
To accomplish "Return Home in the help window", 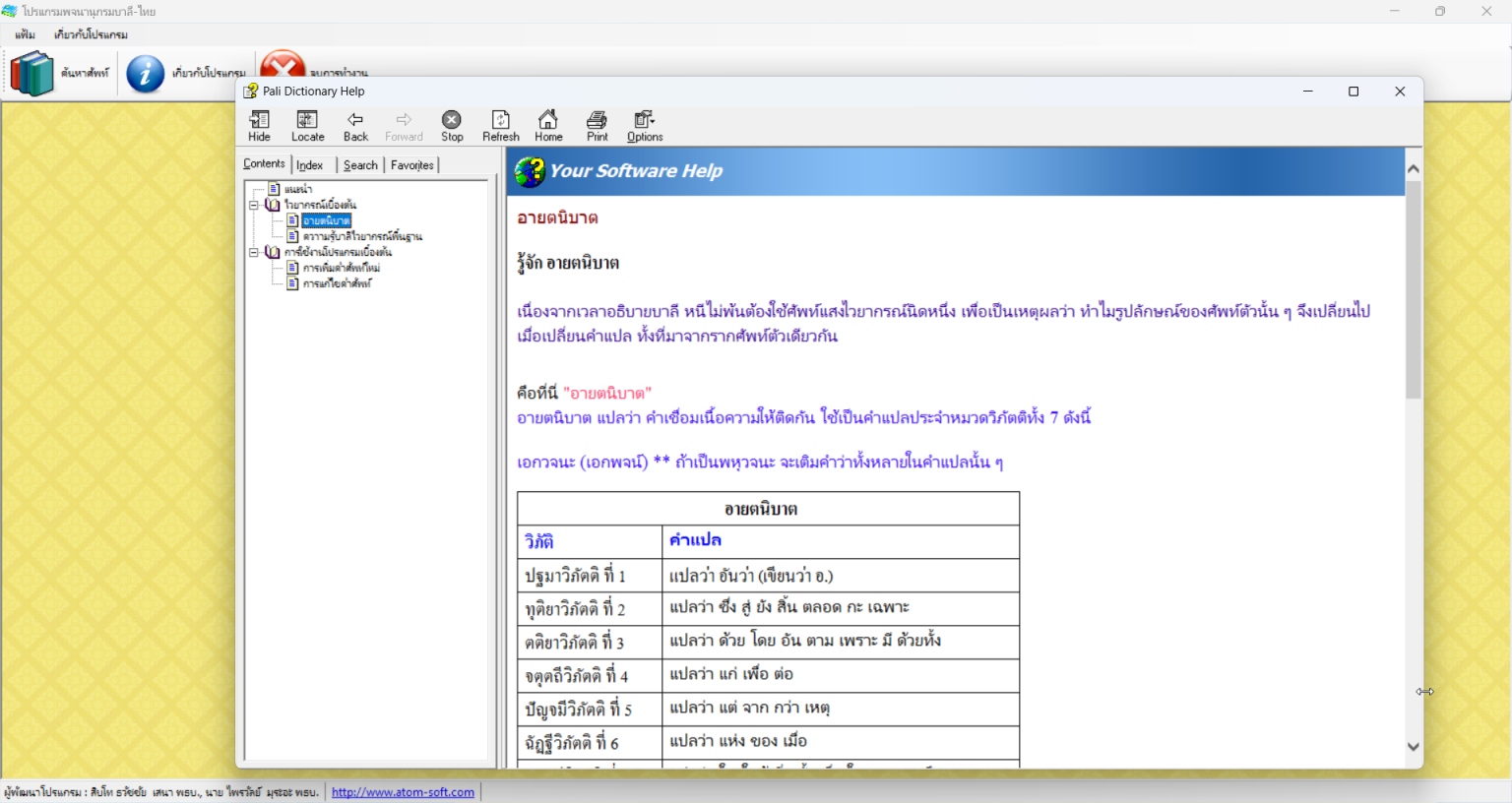I will click(x=548, y=124).
